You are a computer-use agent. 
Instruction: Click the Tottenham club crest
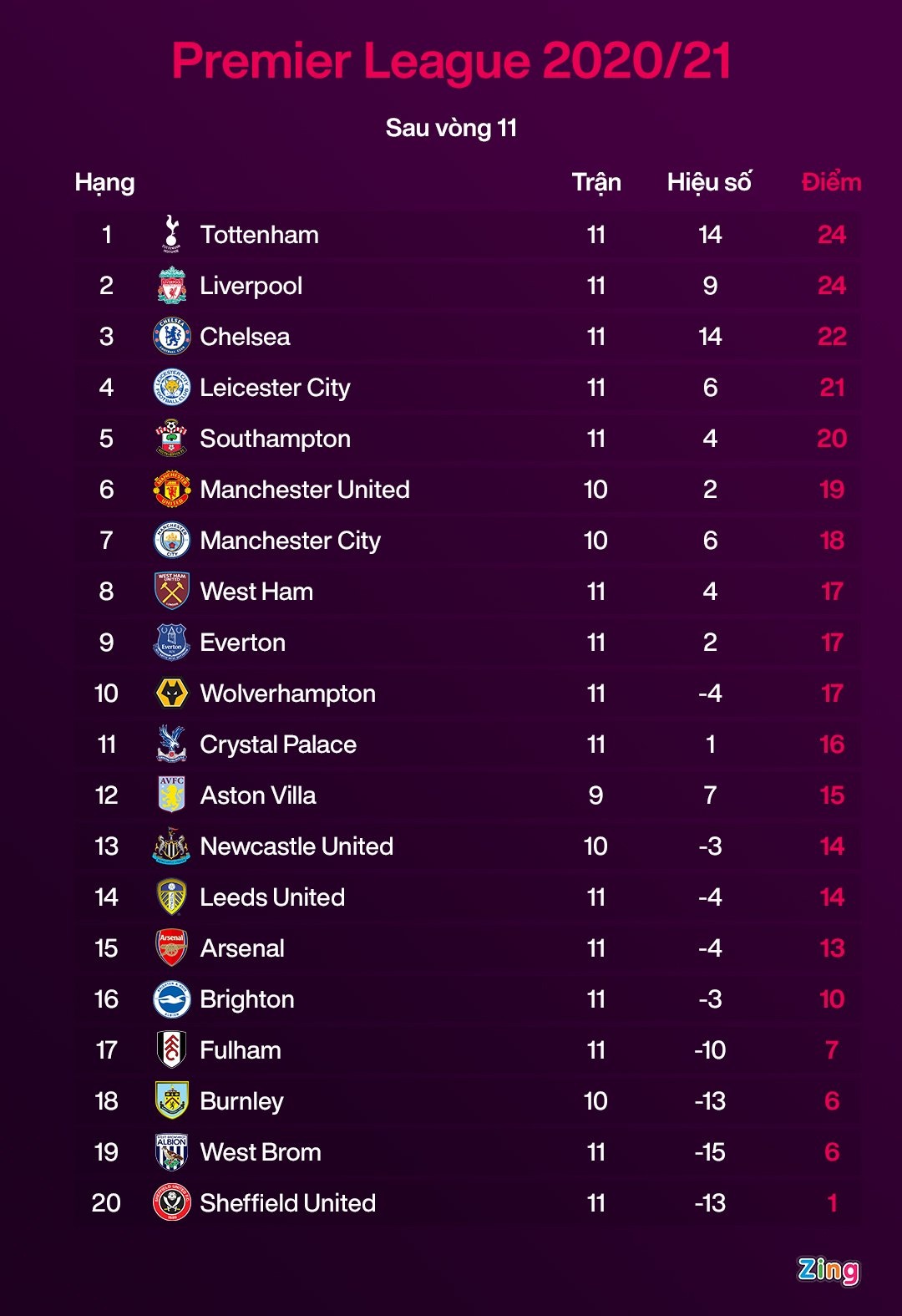click(x=171, y=234)
